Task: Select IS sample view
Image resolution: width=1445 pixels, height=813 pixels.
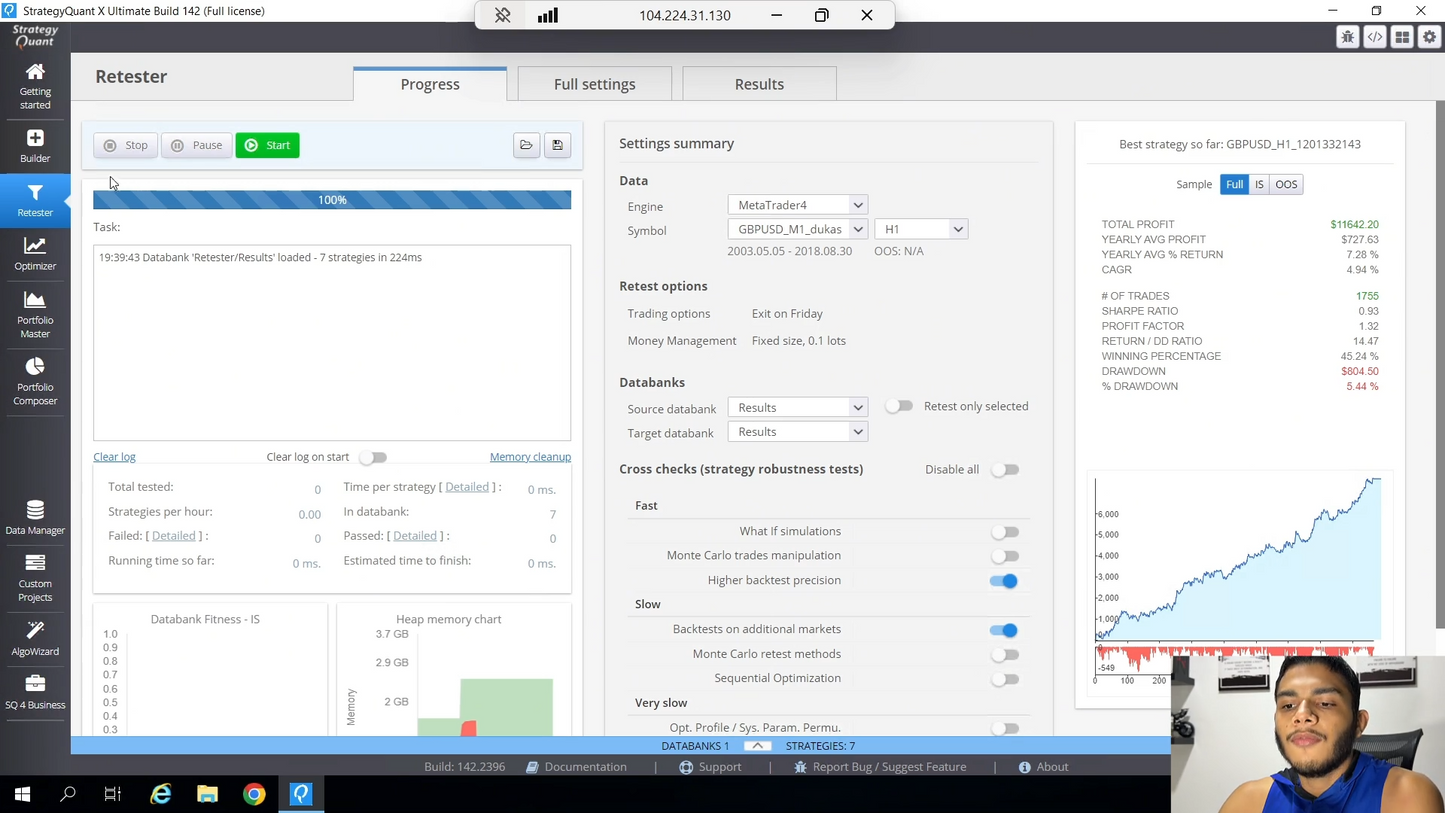Action: [1259, 184]
